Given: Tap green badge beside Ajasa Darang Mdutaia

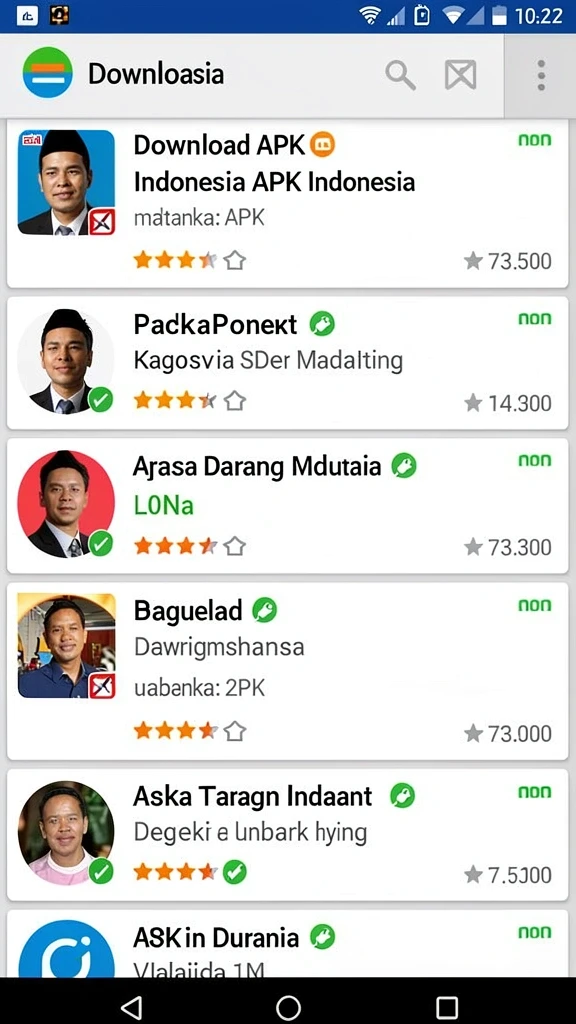Looking at the screenshot, I should click(x=404, y=466).
